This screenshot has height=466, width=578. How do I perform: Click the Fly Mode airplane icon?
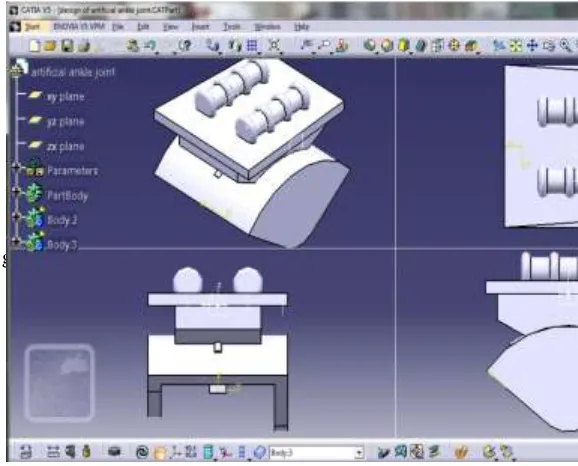pyautogui.click(x=499, y=46)
